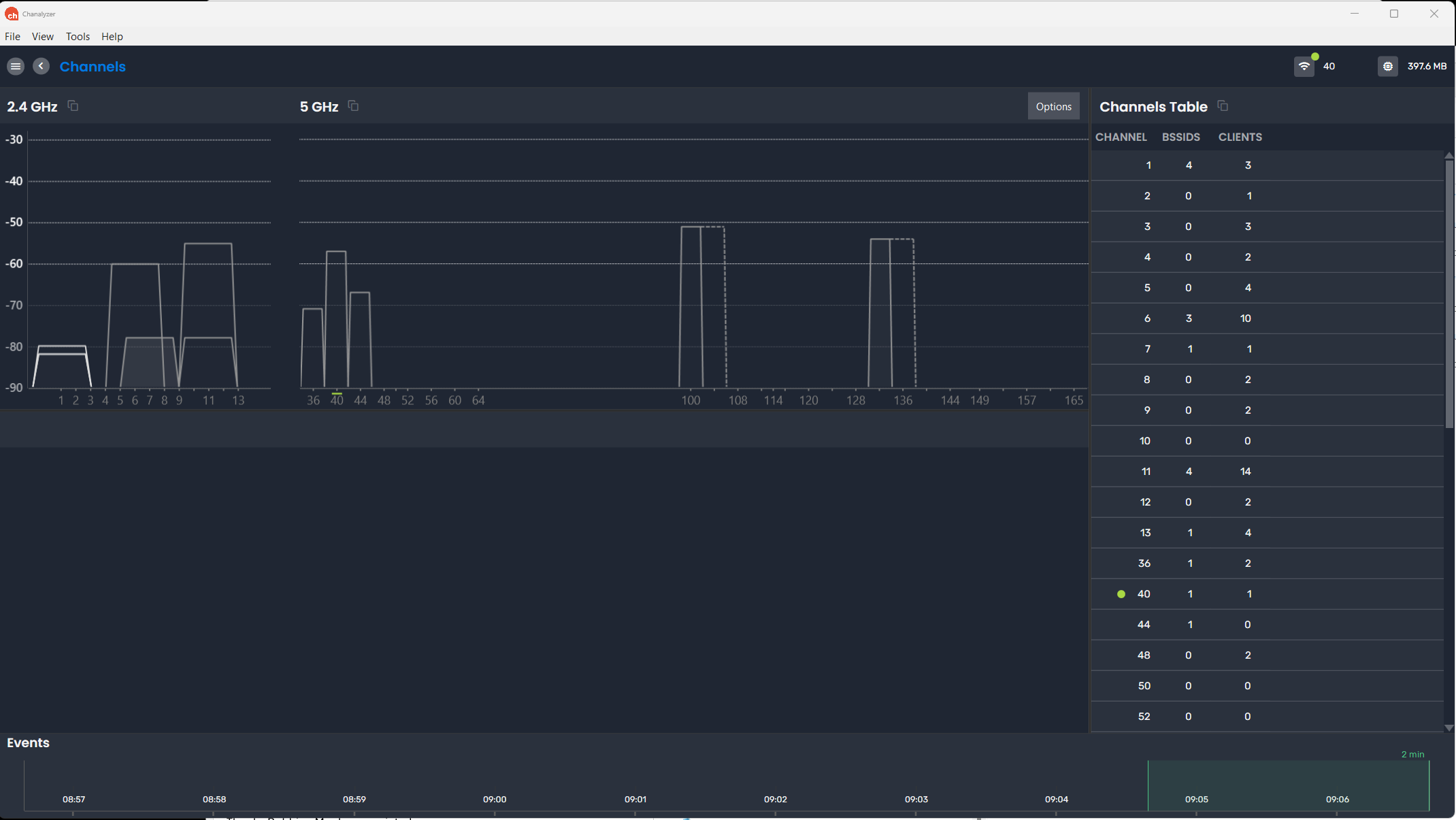
Task: Select channel 10 row in table
Action: pos(1267,441)
